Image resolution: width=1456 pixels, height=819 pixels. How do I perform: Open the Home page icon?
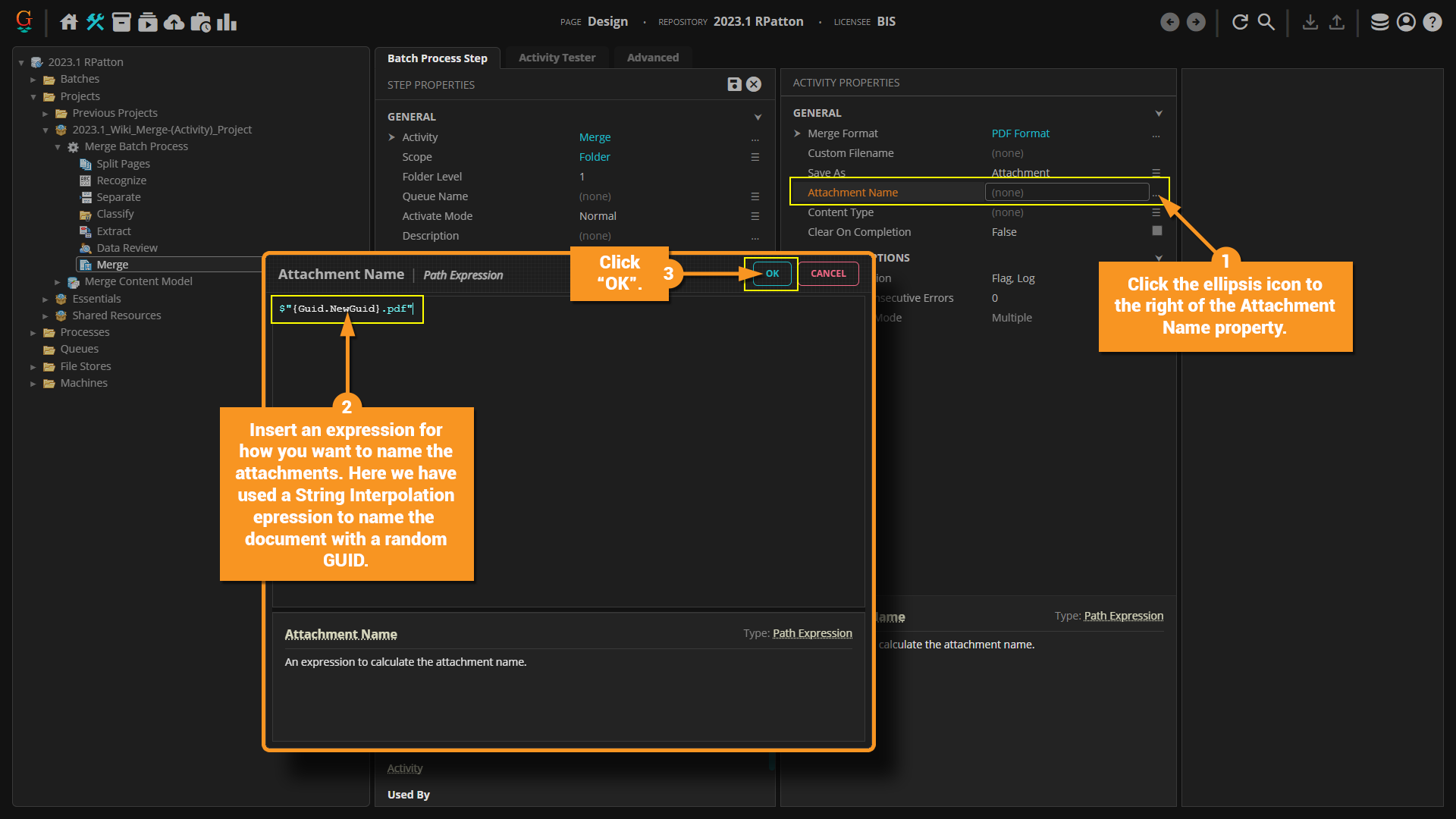[69, 22]
